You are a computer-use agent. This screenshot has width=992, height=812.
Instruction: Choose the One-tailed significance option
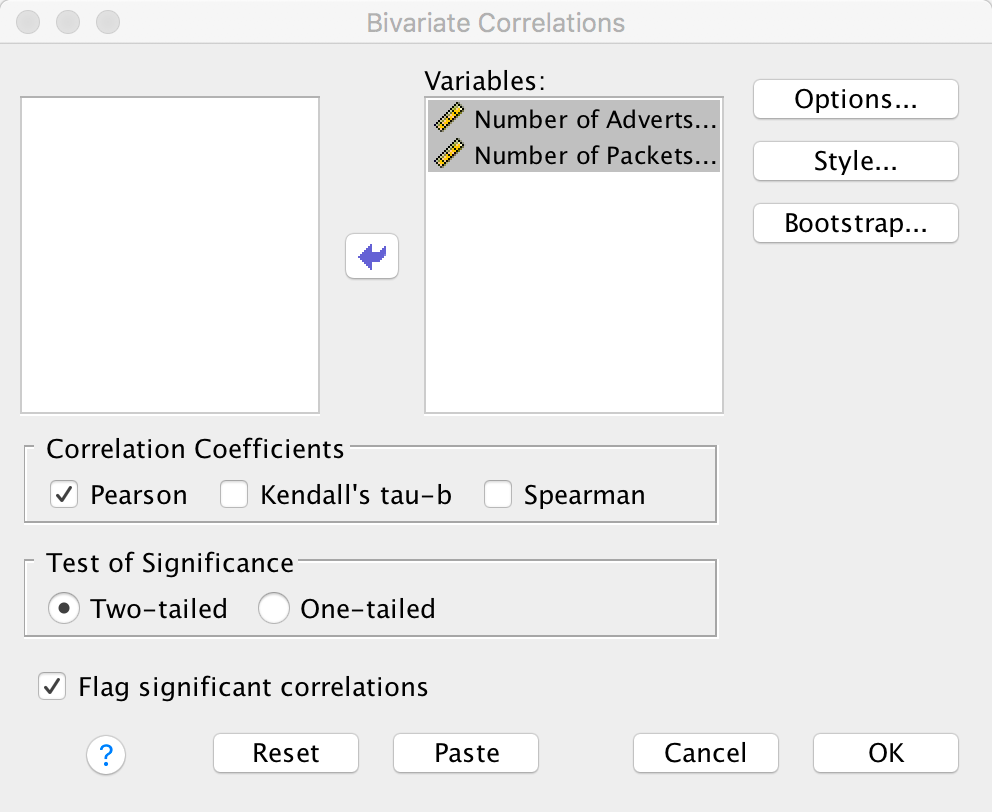tap(274, 608)
